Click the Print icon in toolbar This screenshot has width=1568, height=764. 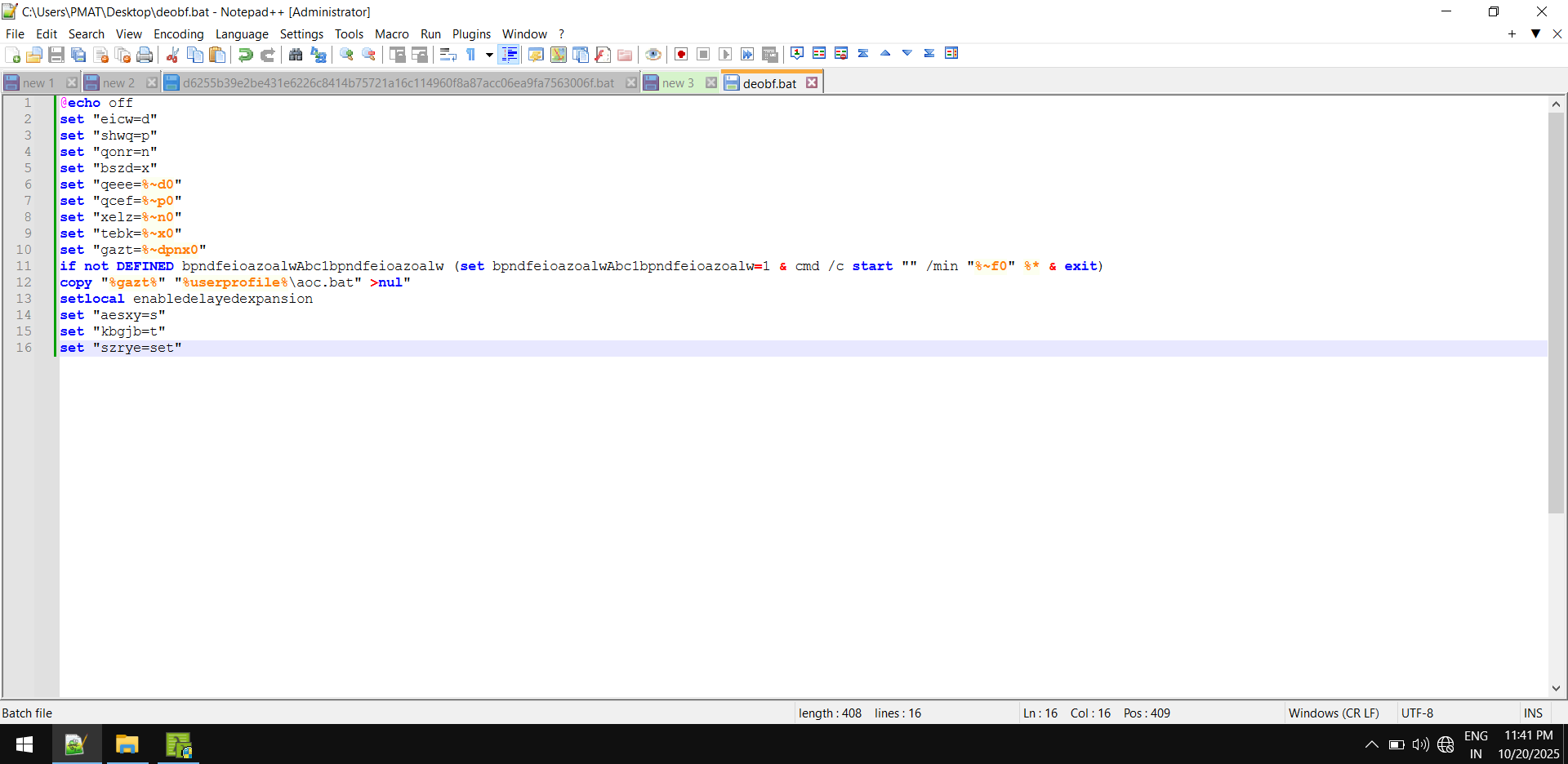click(145, 55)
